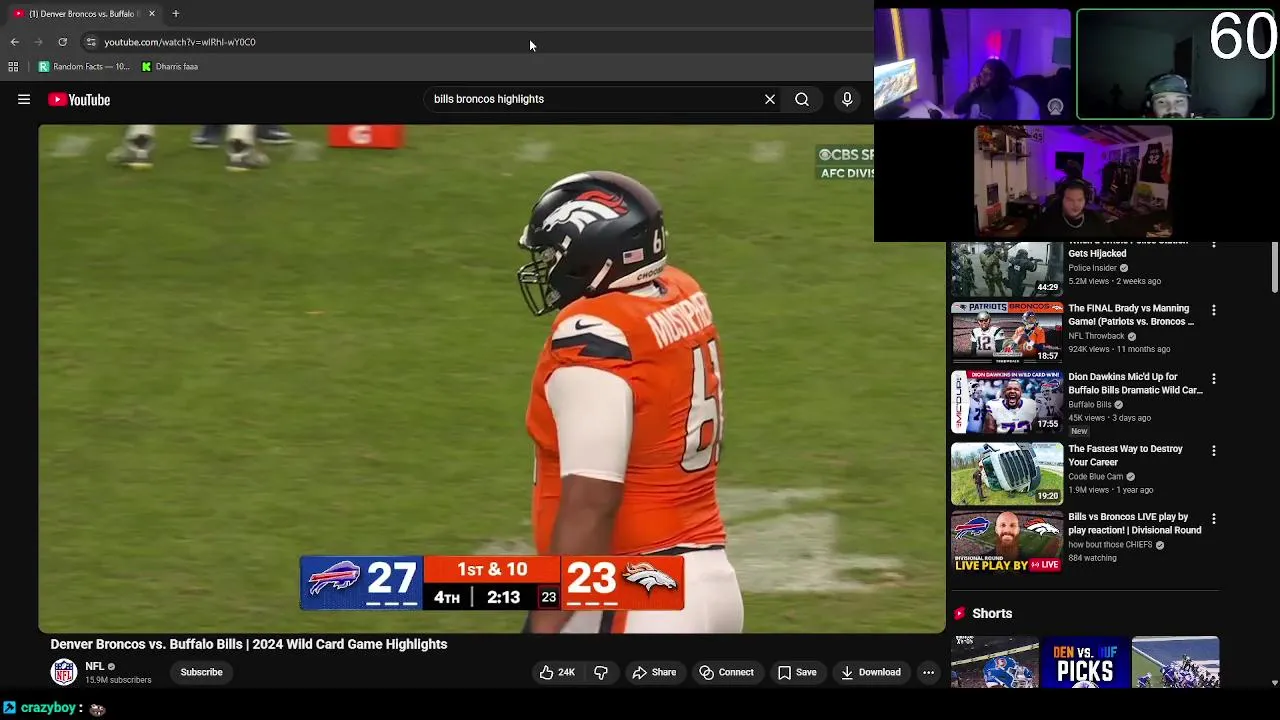Reload the page with refresh icon
This screenshot has width=1280, height=720.
(62, 42)
